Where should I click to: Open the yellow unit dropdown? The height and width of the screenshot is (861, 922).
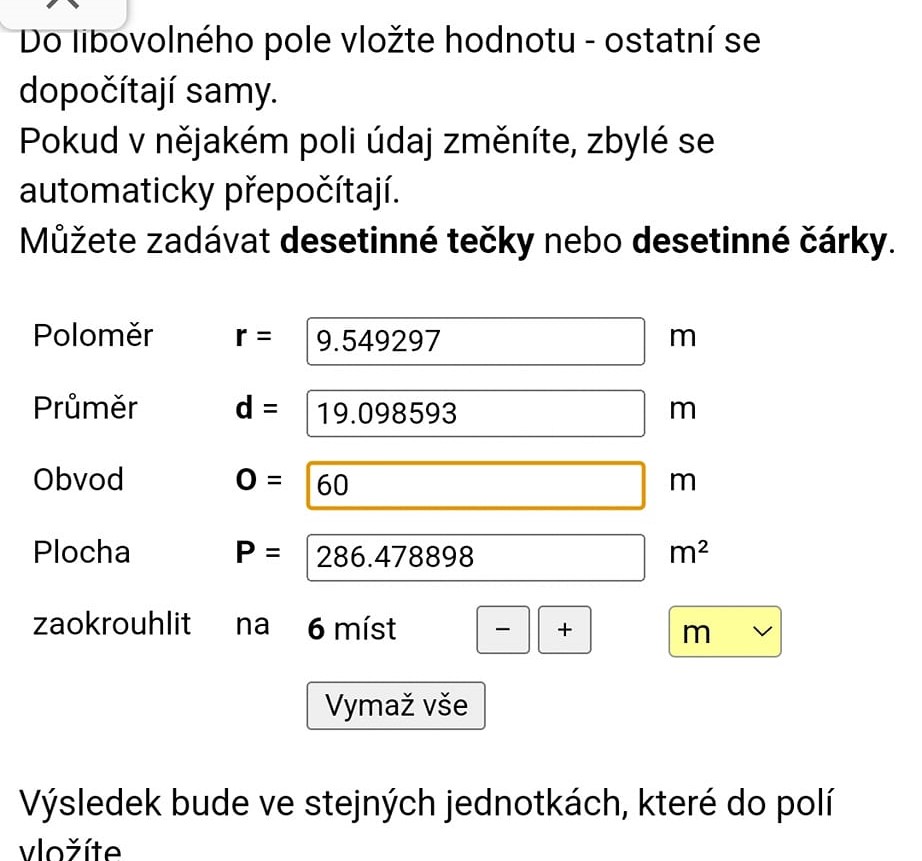point(725,632)
